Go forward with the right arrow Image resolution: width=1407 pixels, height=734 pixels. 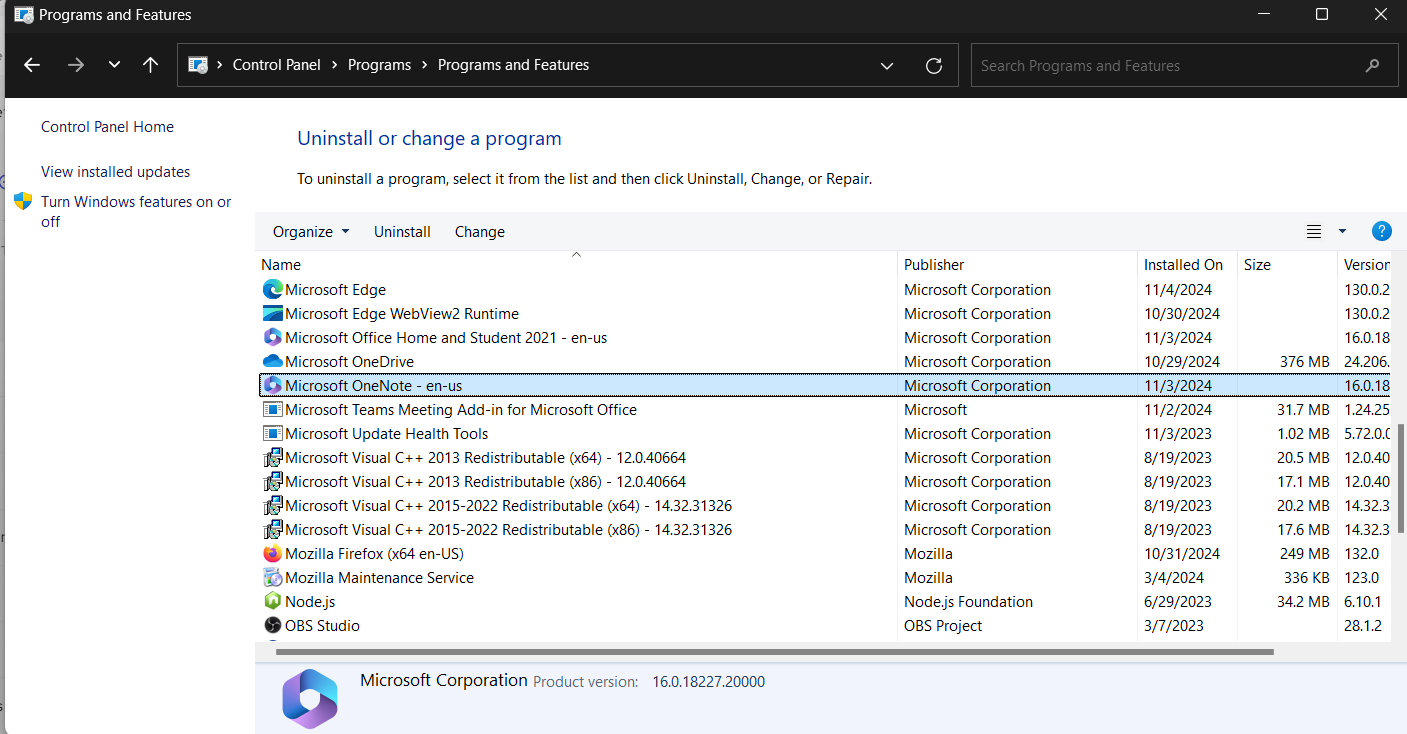coord(76,65)
